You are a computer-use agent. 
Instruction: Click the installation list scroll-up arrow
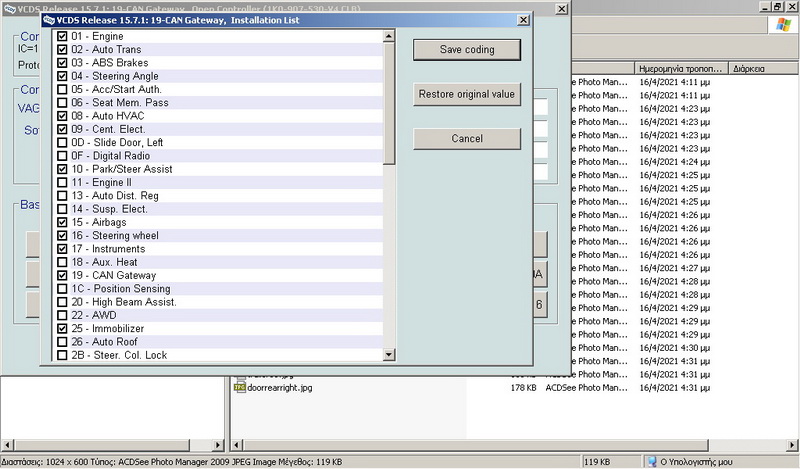point(389,36)
